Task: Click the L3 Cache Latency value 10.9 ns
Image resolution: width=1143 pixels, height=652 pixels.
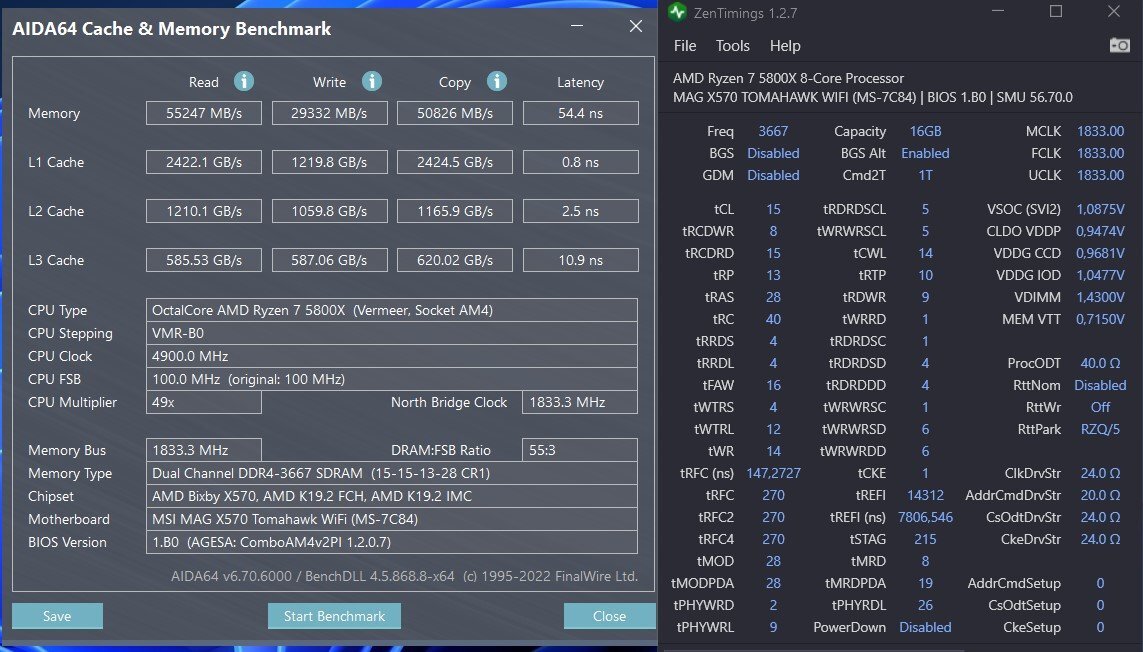Action: 580,260
